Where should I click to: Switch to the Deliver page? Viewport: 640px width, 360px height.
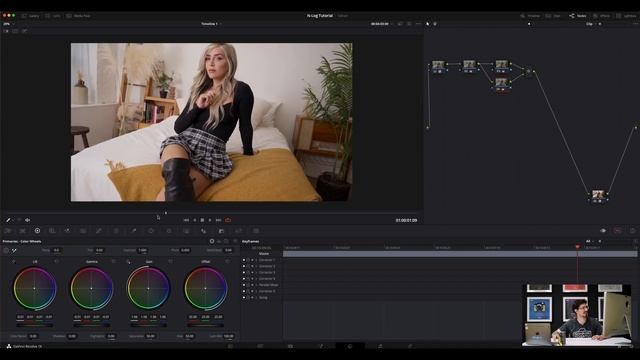pyautogui.click(x=410, y=346)
